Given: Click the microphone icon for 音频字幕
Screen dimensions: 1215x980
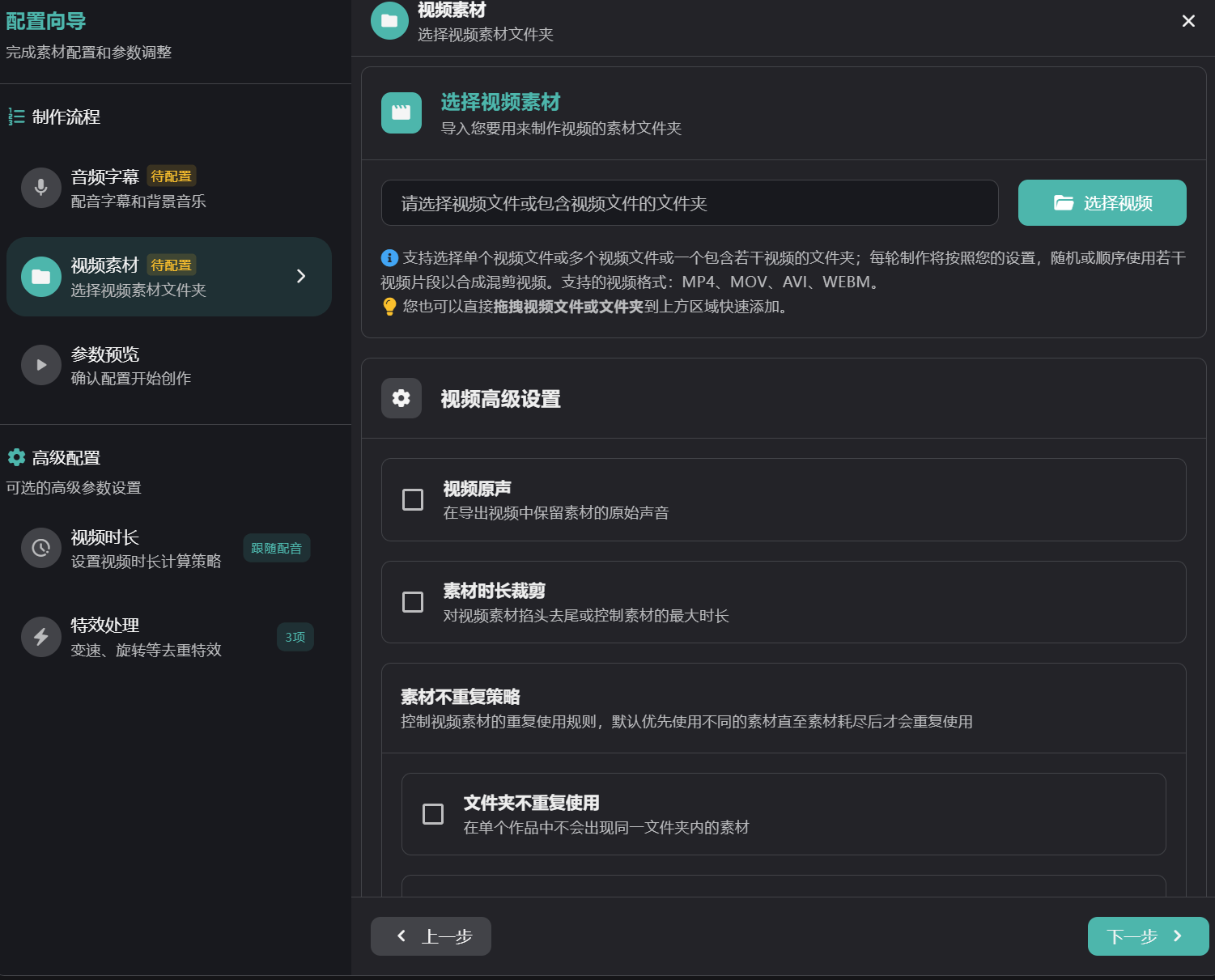Looking at the screenshot, I should click(x=41, y=188).
